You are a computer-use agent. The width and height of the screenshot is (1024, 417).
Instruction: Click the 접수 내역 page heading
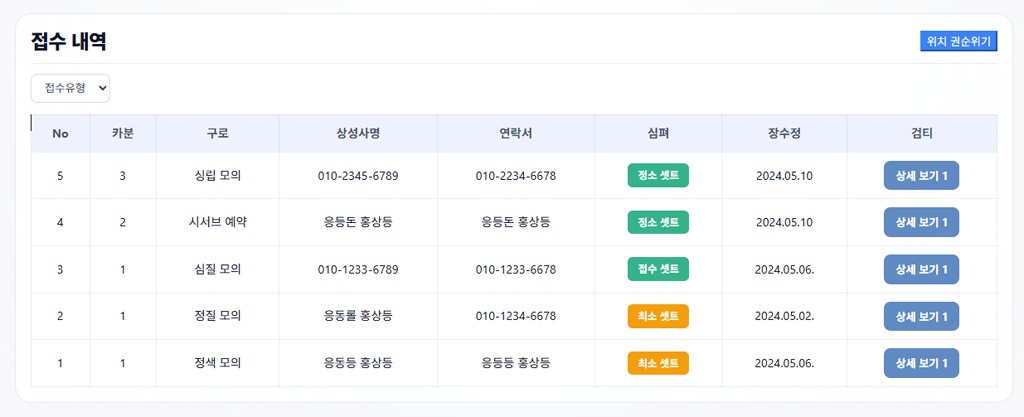(x=69, y=42)
